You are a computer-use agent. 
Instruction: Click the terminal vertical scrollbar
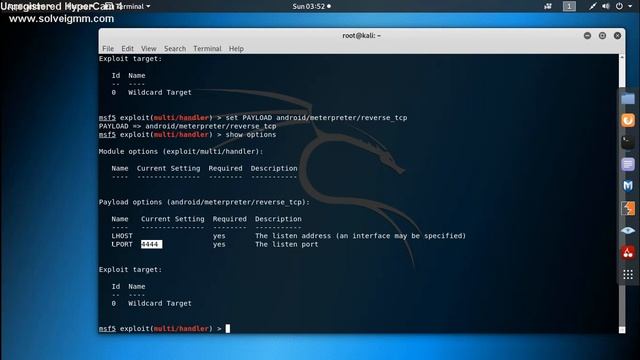tap(622, 194)
